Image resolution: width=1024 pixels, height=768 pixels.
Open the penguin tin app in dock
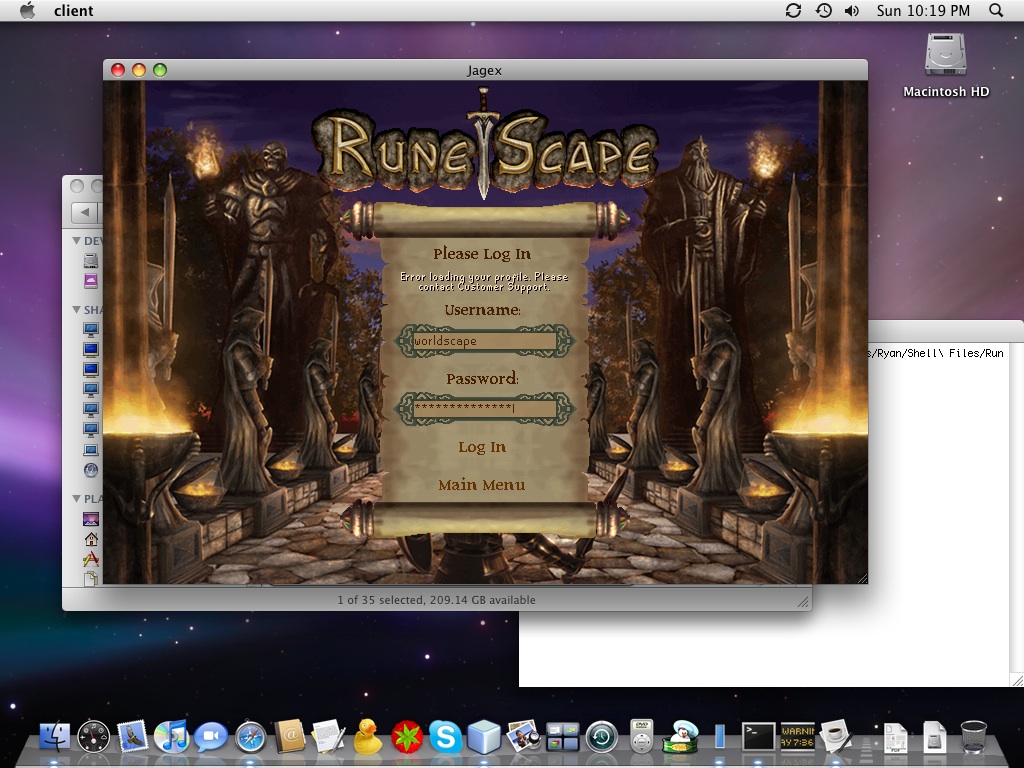tap(681, 737)
